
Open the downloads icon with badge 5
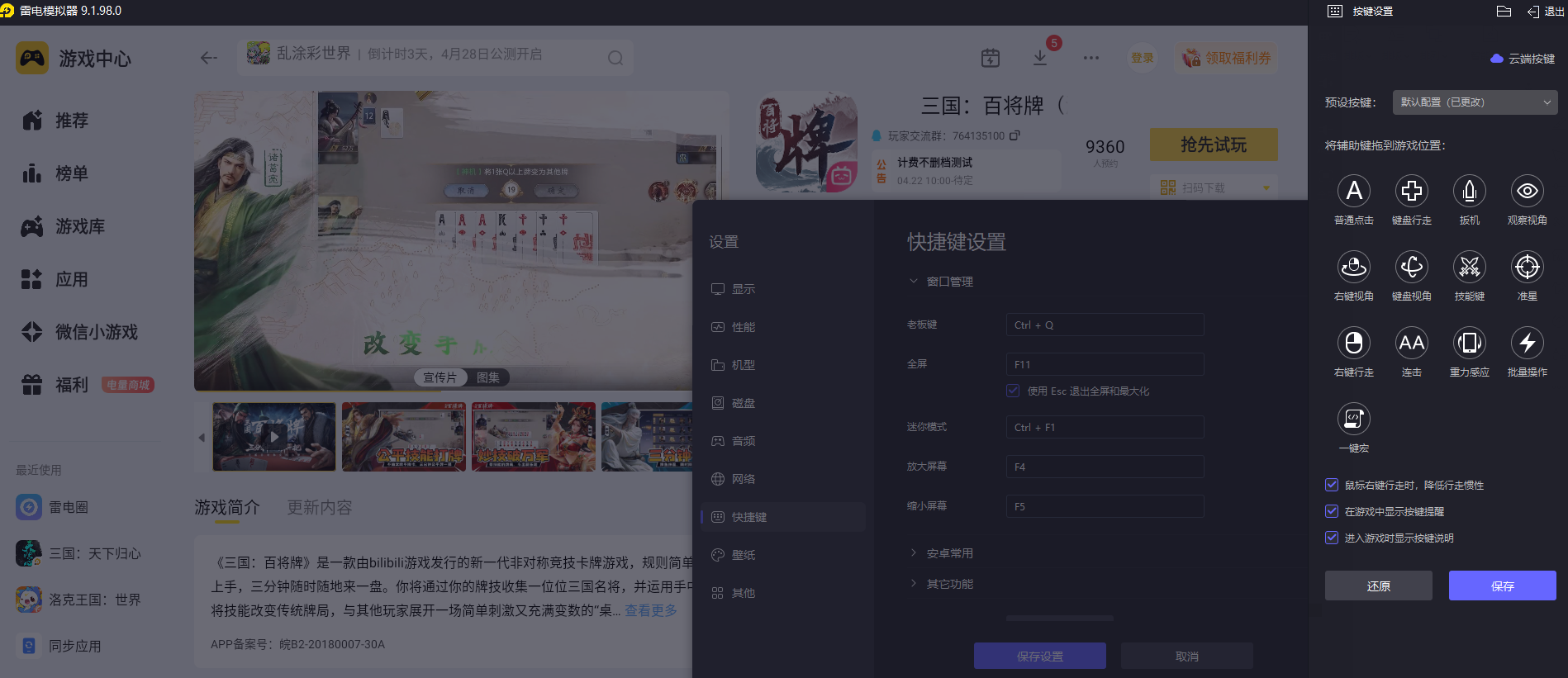pyautogui.click(x=1040, y=58)
